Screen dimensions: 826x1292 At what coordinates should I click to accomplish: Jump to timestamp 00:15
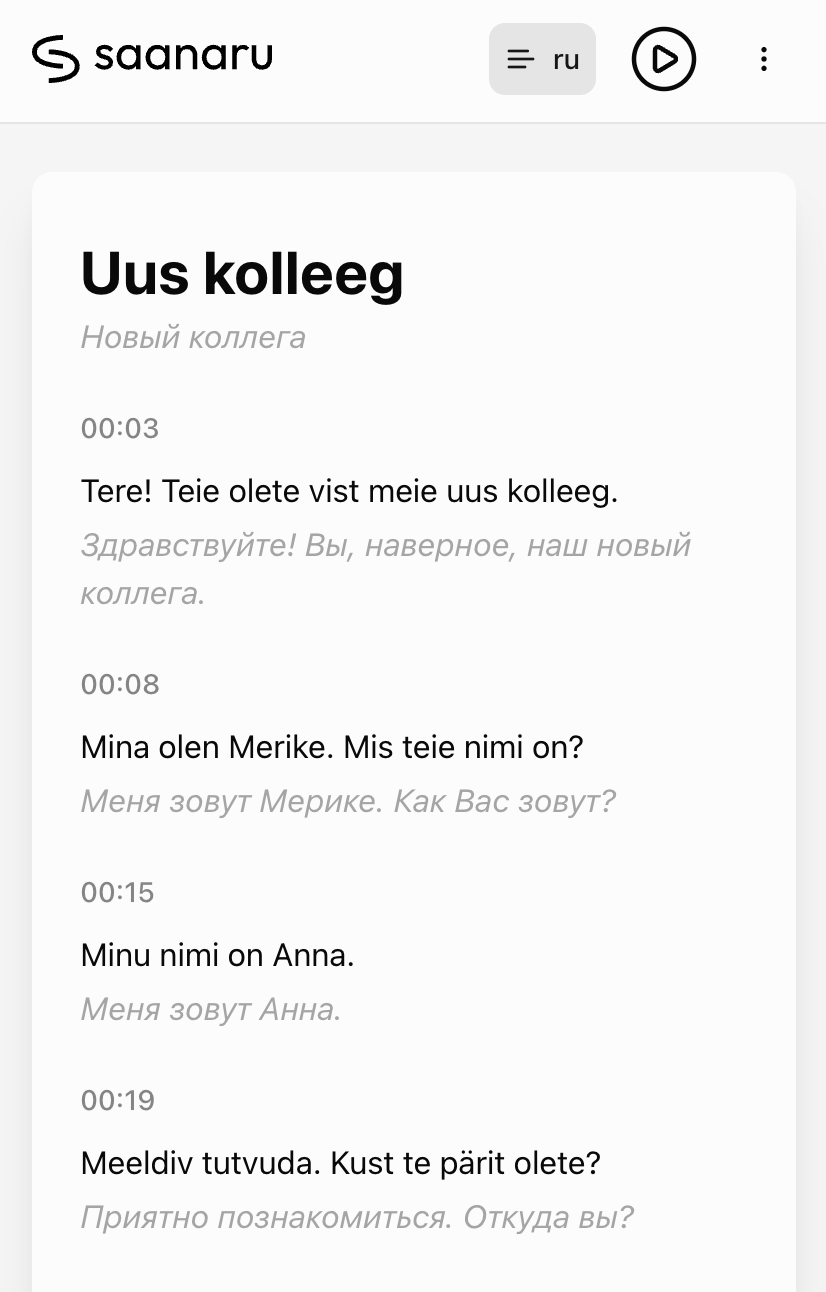click(x=118, y=892)
